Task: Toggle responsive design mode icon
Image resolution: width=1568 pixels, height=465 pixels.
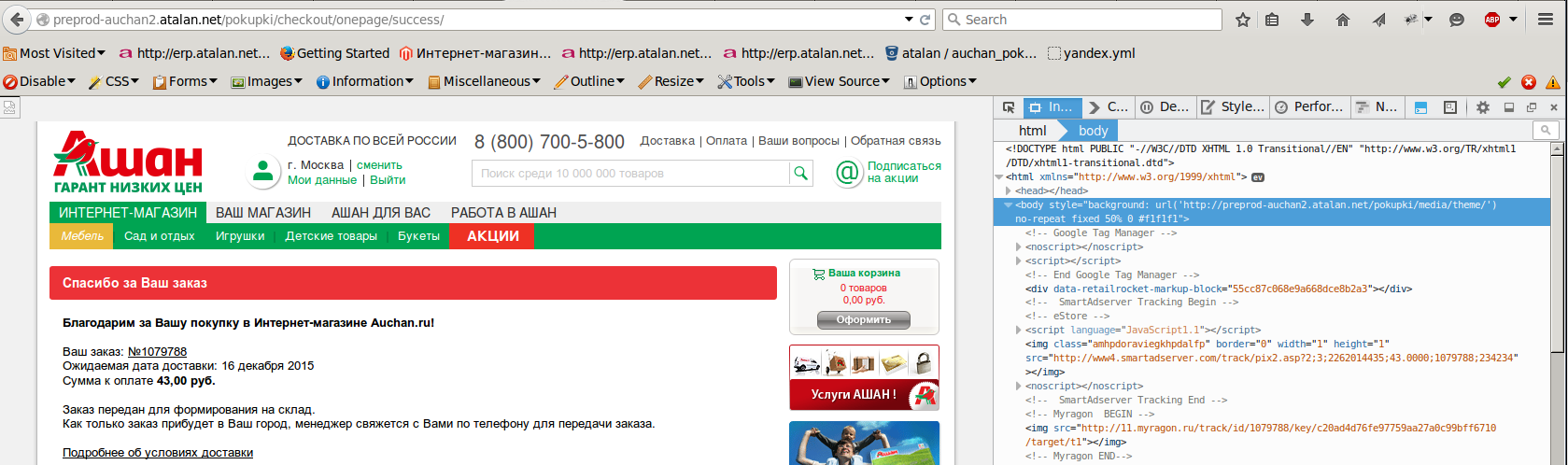Action: point(1450,107)
